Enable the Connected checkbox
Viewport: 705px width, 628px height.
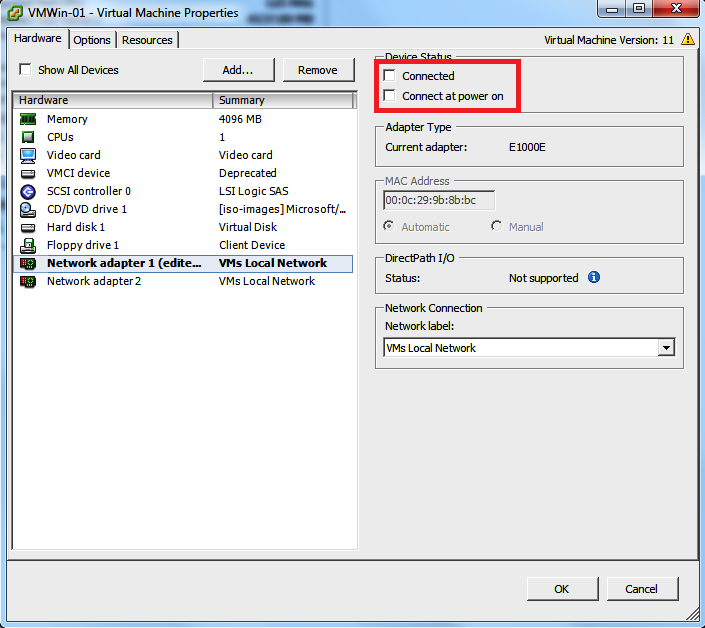coord(390,76)
